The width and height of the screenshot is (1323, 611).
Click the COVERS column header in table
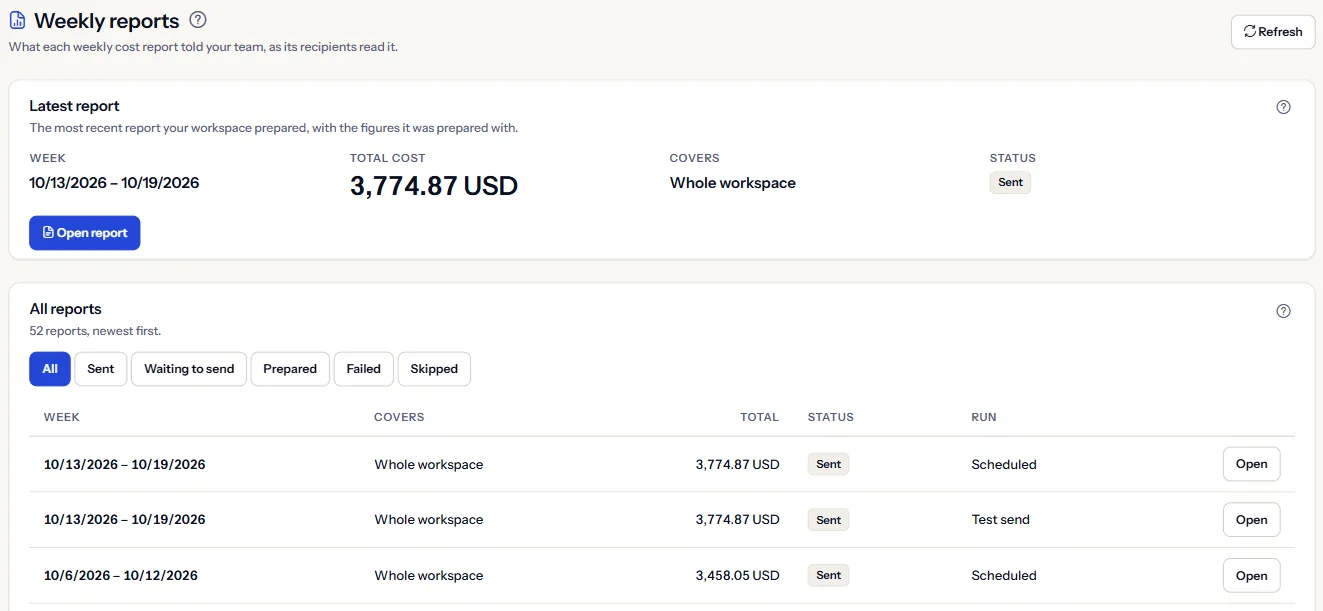point(399,417)
